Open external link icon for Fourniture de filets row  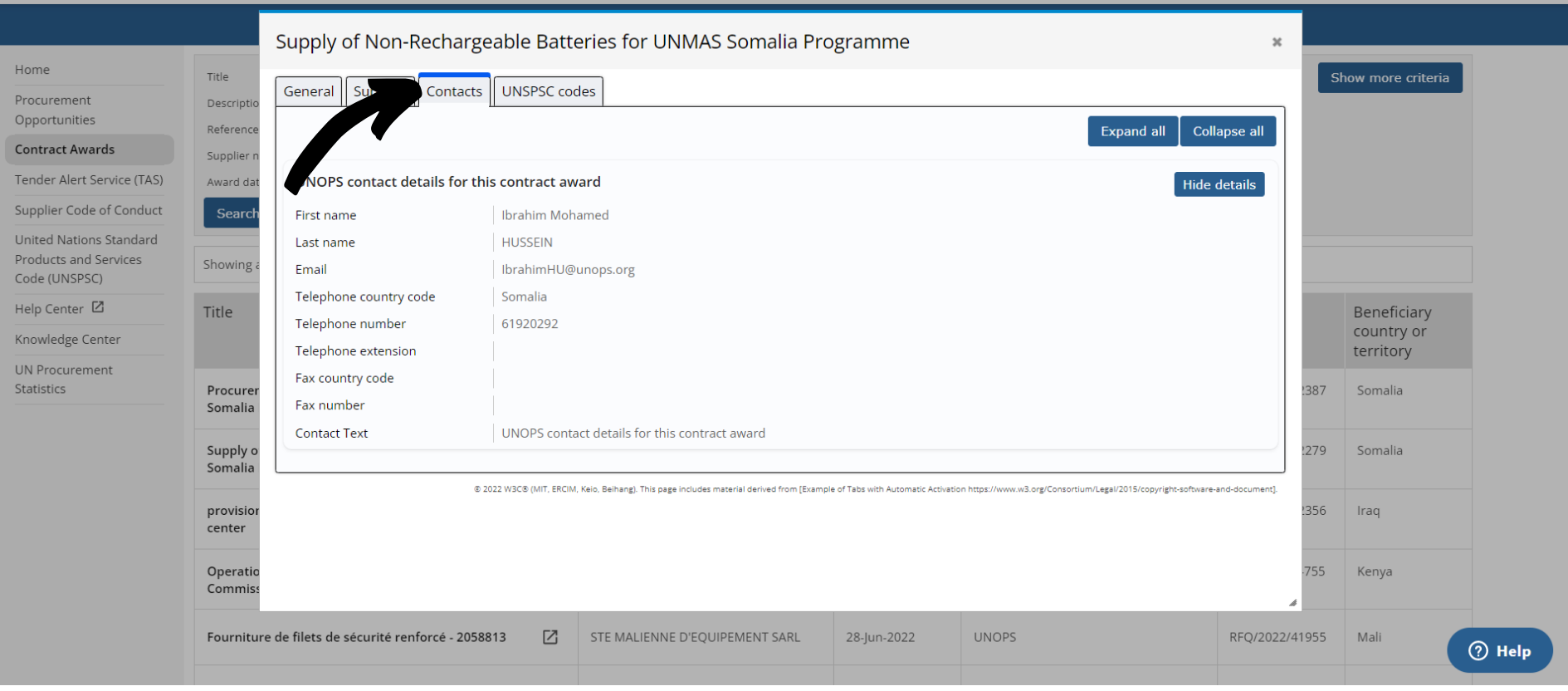(550, 637)
